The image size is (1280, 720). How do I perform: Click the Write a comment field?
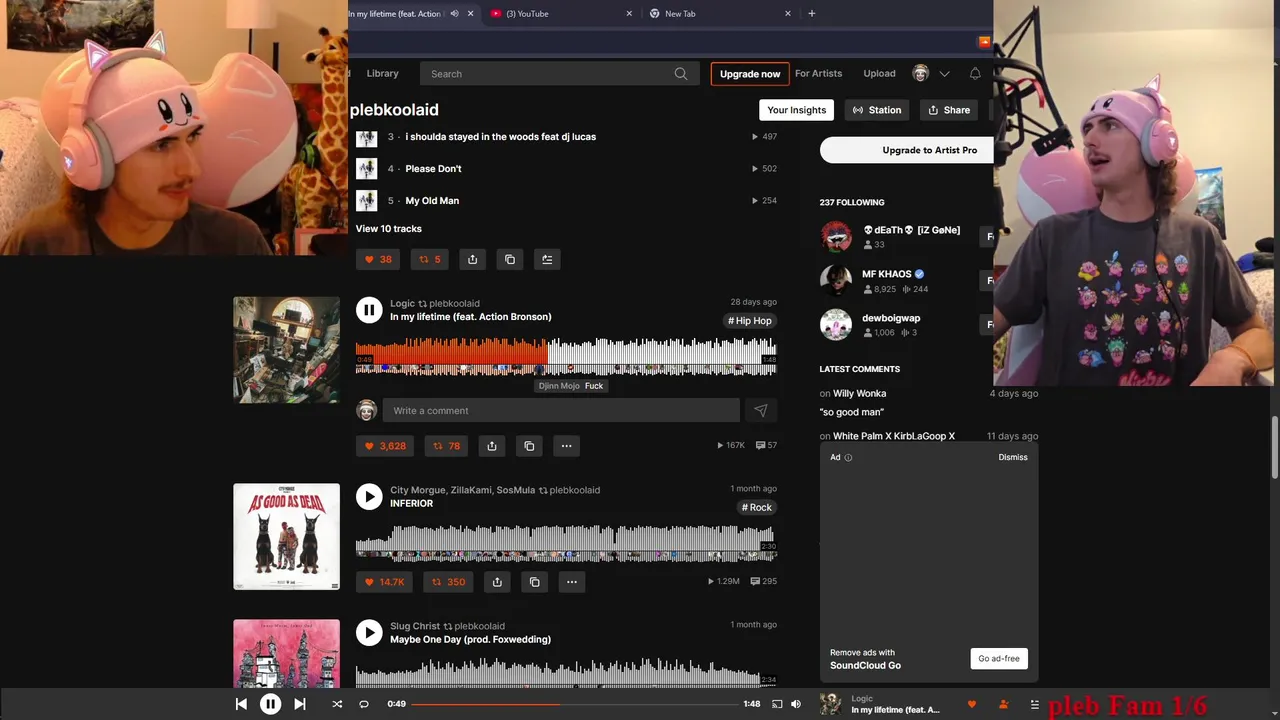[x=561, y=410]
